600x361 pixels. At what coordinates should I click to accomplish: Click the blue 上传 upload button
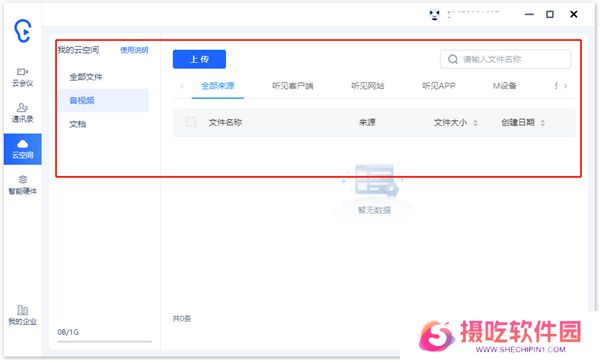[199, 59]
